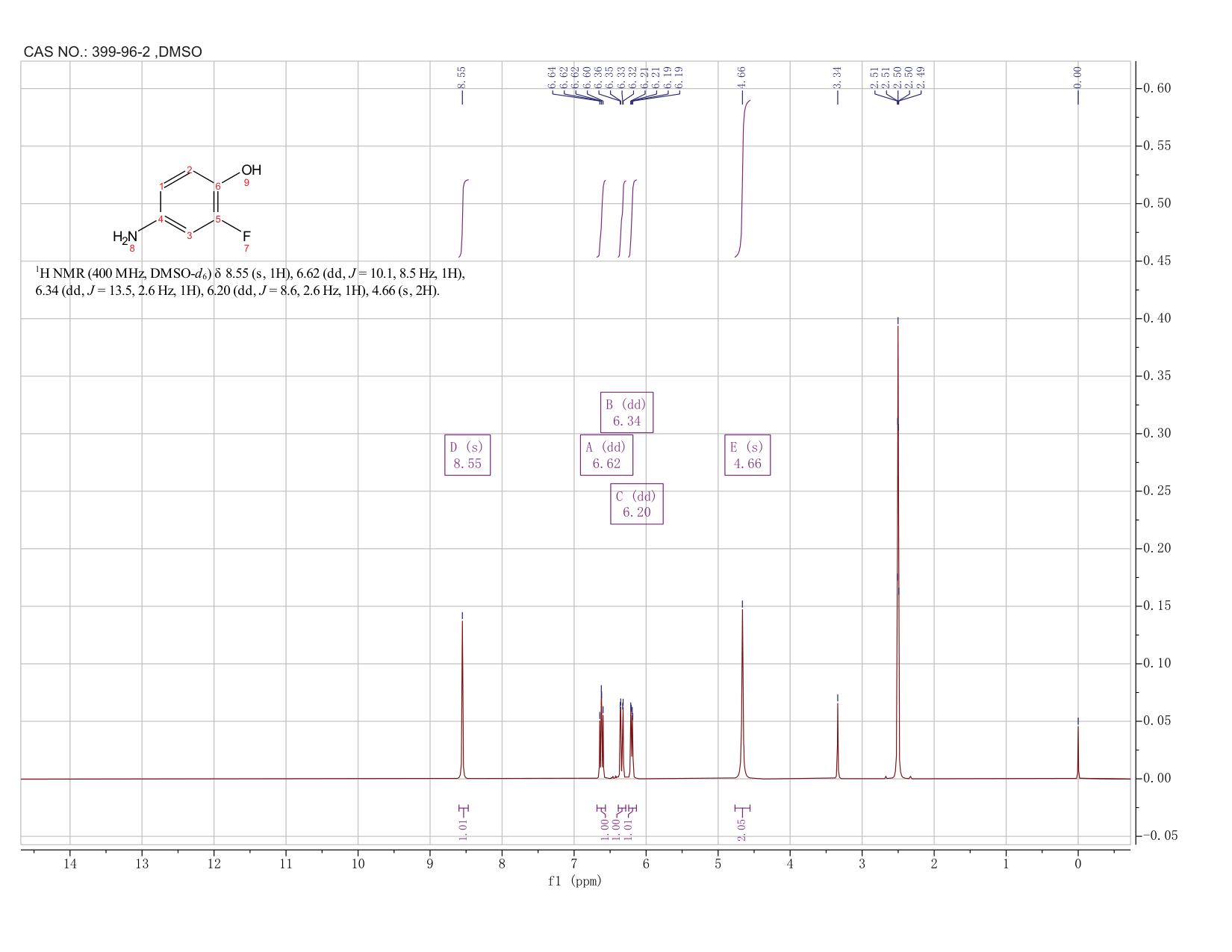Screen dimensions: 1232x952
Task: Click the F atom in the structure
Action: click(246, 236)
